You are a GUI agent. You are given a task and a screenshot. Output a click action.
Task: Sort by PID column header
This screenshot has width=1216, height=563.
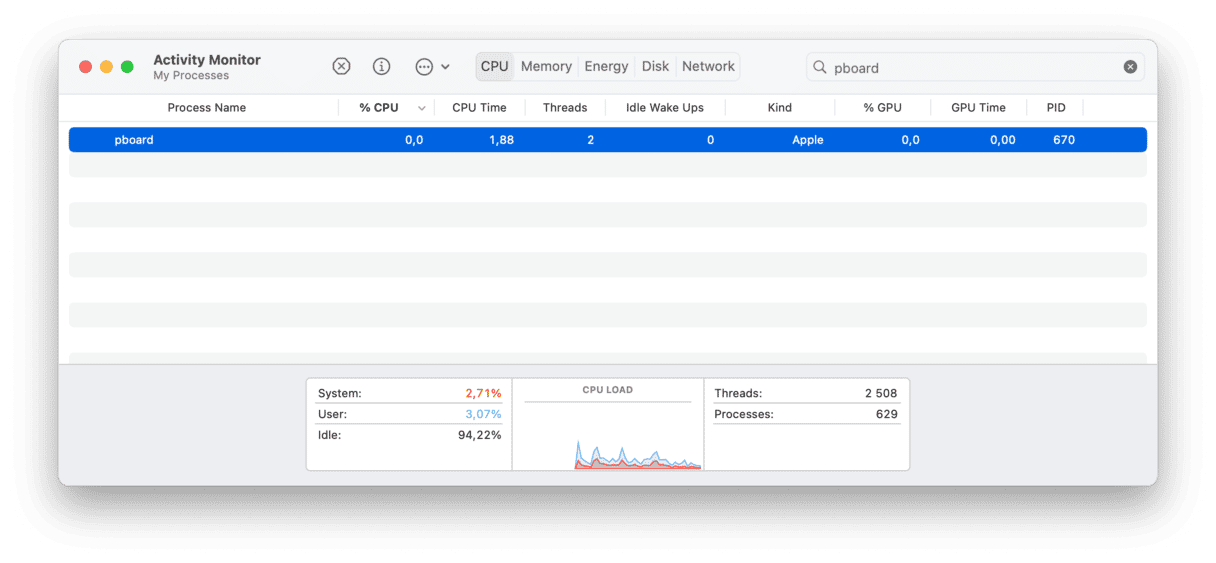coord(1056,108)
